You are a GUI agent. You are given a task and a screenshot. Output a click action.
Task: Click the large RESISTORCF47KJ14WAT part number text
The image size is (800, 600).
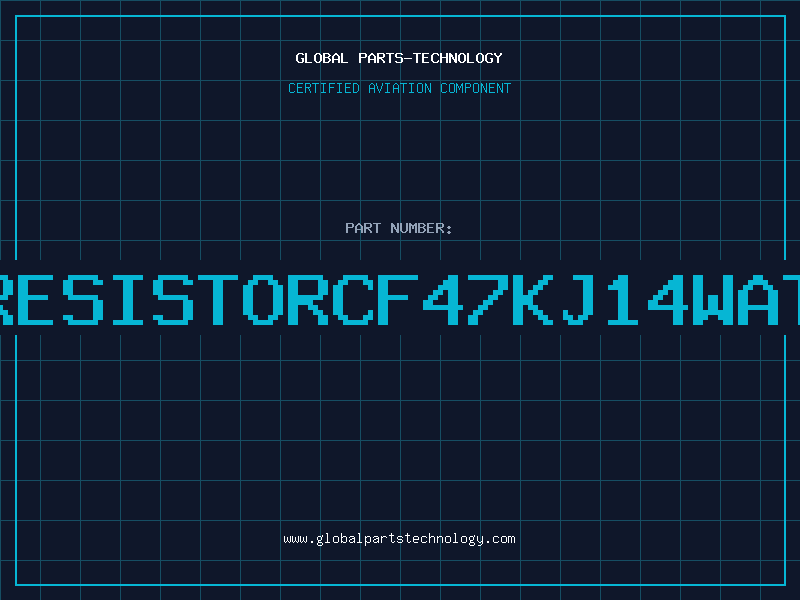400,299
